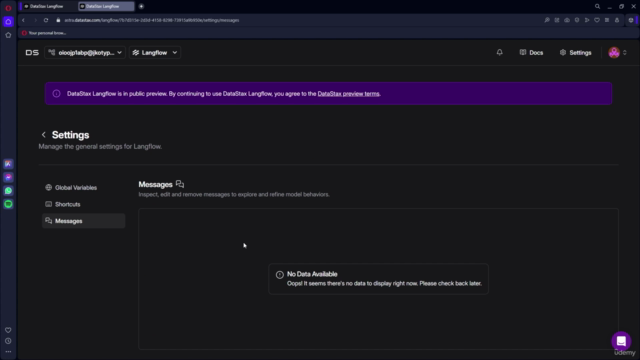Click the lock site info icon

coord(58,20)
